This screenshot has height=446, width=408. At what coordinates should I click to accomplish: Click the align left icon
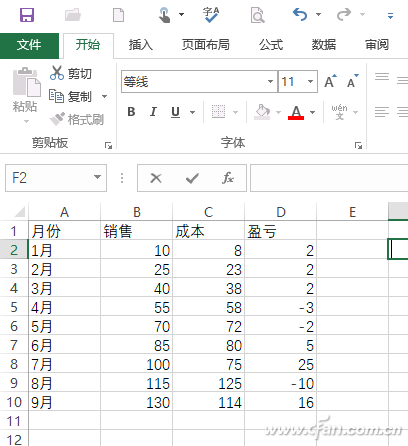click(382, 112)
